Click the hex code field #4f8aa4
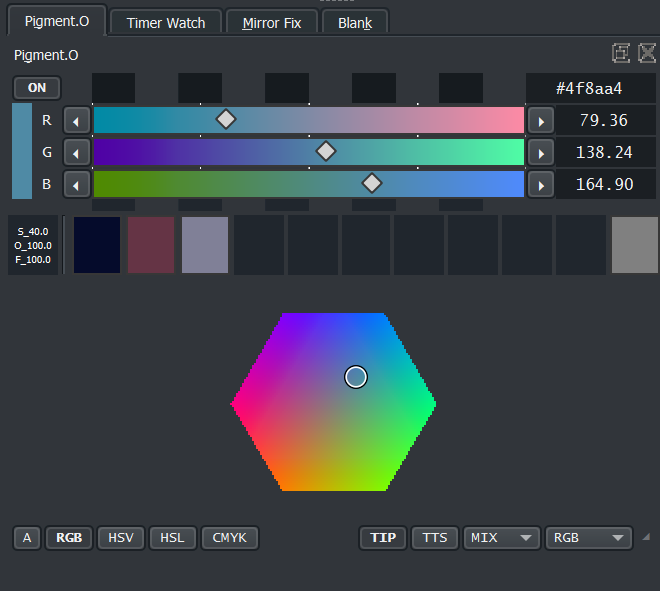 pos(590,88)
